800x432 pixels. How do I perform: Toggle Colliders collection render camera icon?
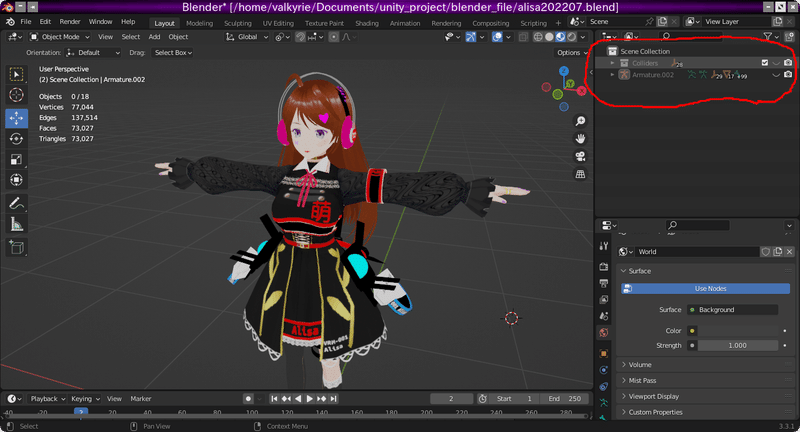click(x=788, y=63)
